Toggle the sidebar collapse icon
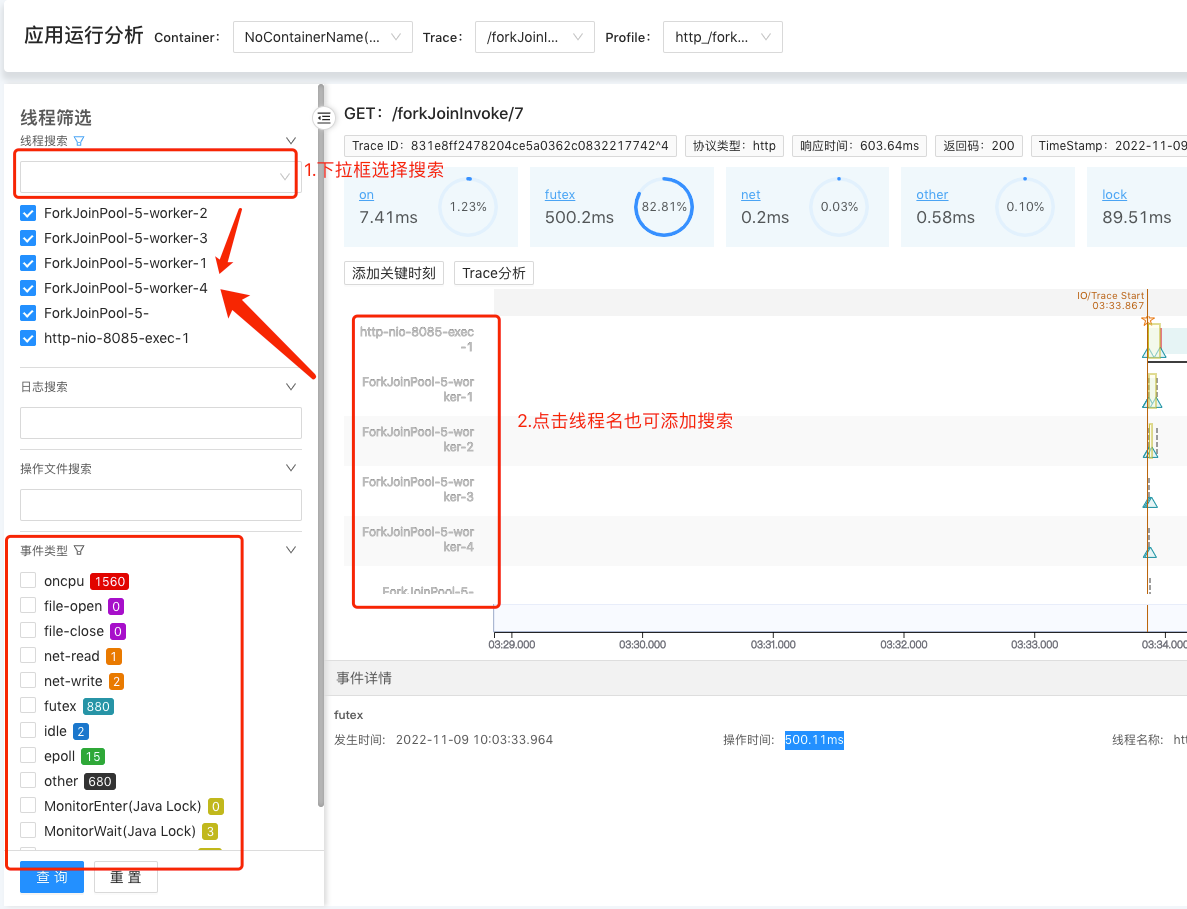This screenshot has height=909, width=1187. (323, 117)
